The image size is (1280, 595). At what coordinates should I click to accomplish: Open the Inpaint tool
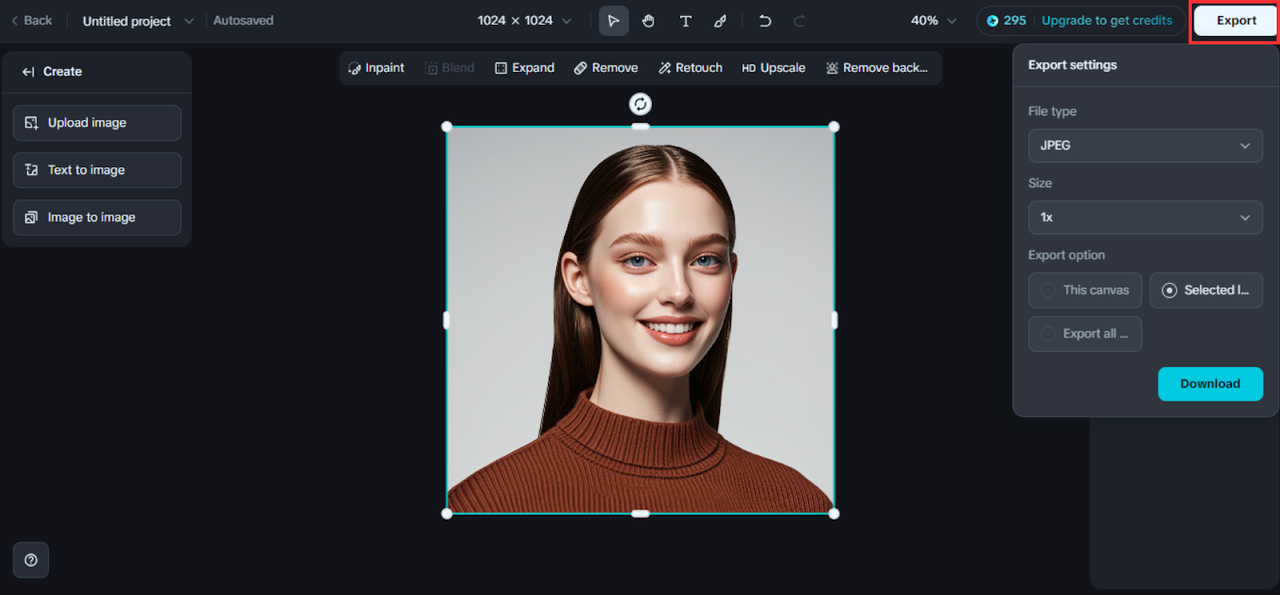point(376,68)
